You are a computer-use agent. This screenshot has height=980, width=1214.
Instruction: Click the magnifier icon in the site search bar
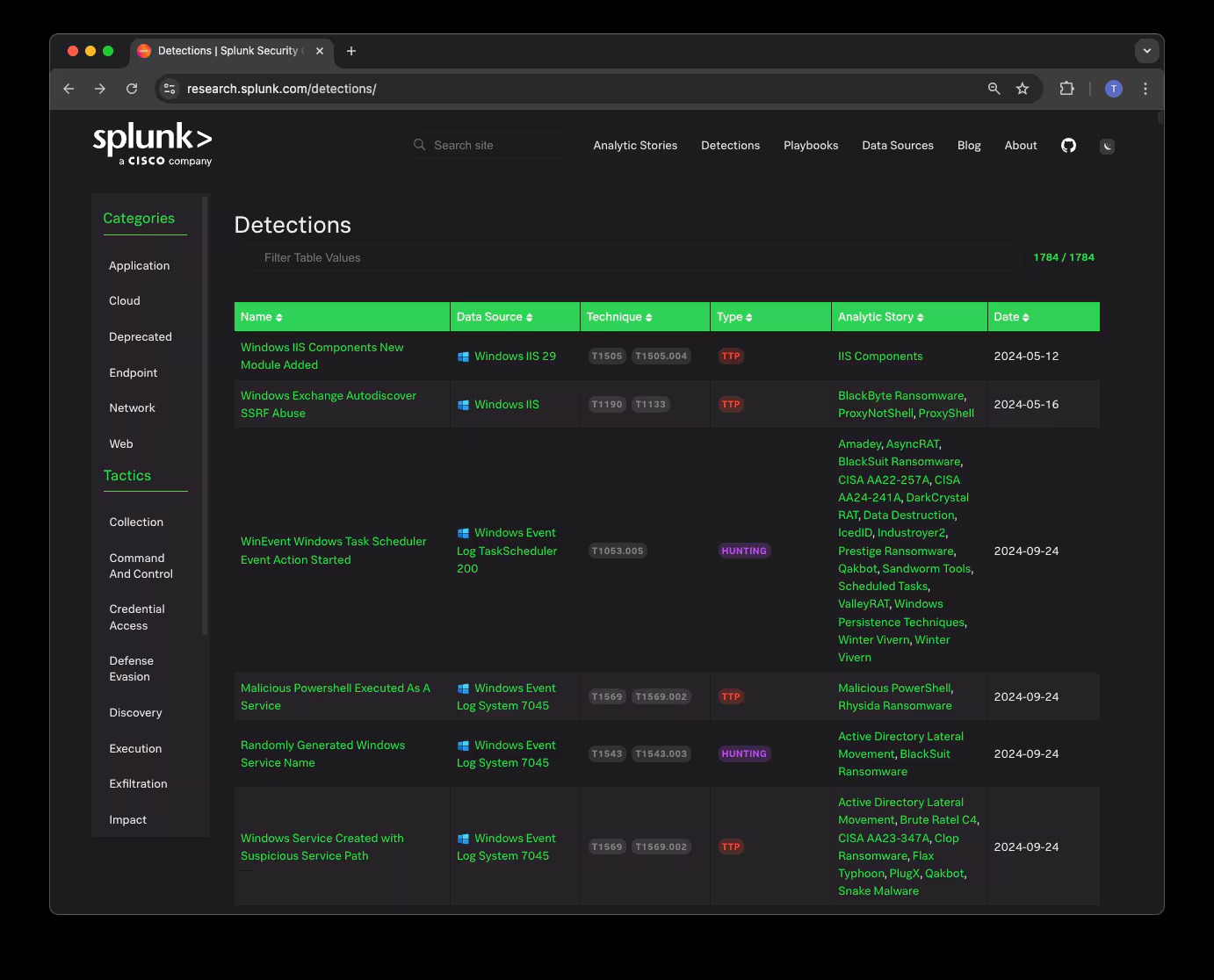pyautogui.click(x=419, y=145)
